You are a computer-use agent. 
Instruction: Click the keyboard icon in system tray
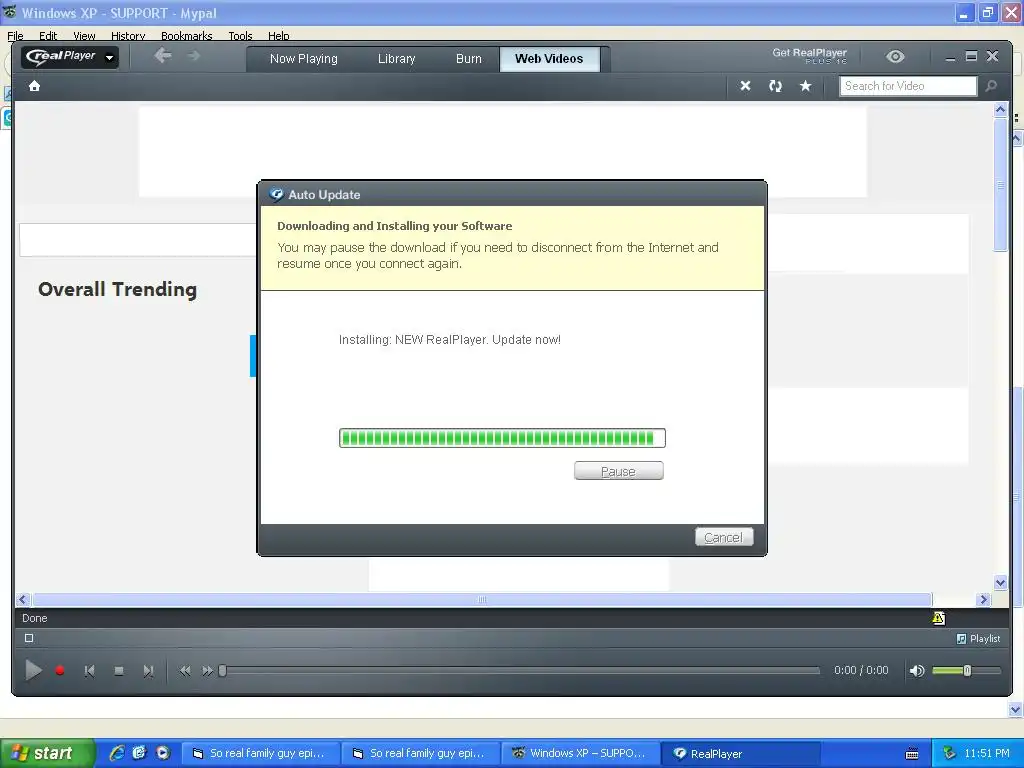coord(912,754)
